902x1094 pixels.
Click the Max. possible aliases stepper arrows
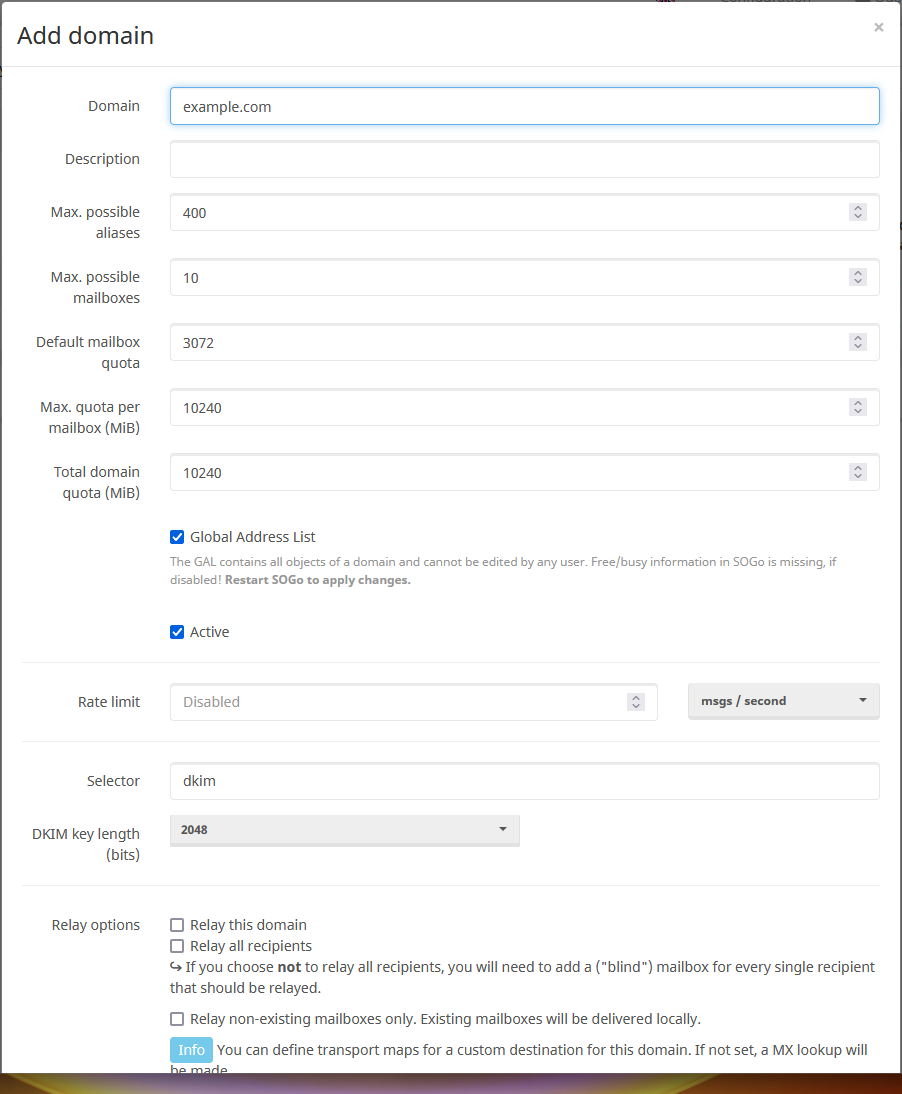(x=857, y=212)
